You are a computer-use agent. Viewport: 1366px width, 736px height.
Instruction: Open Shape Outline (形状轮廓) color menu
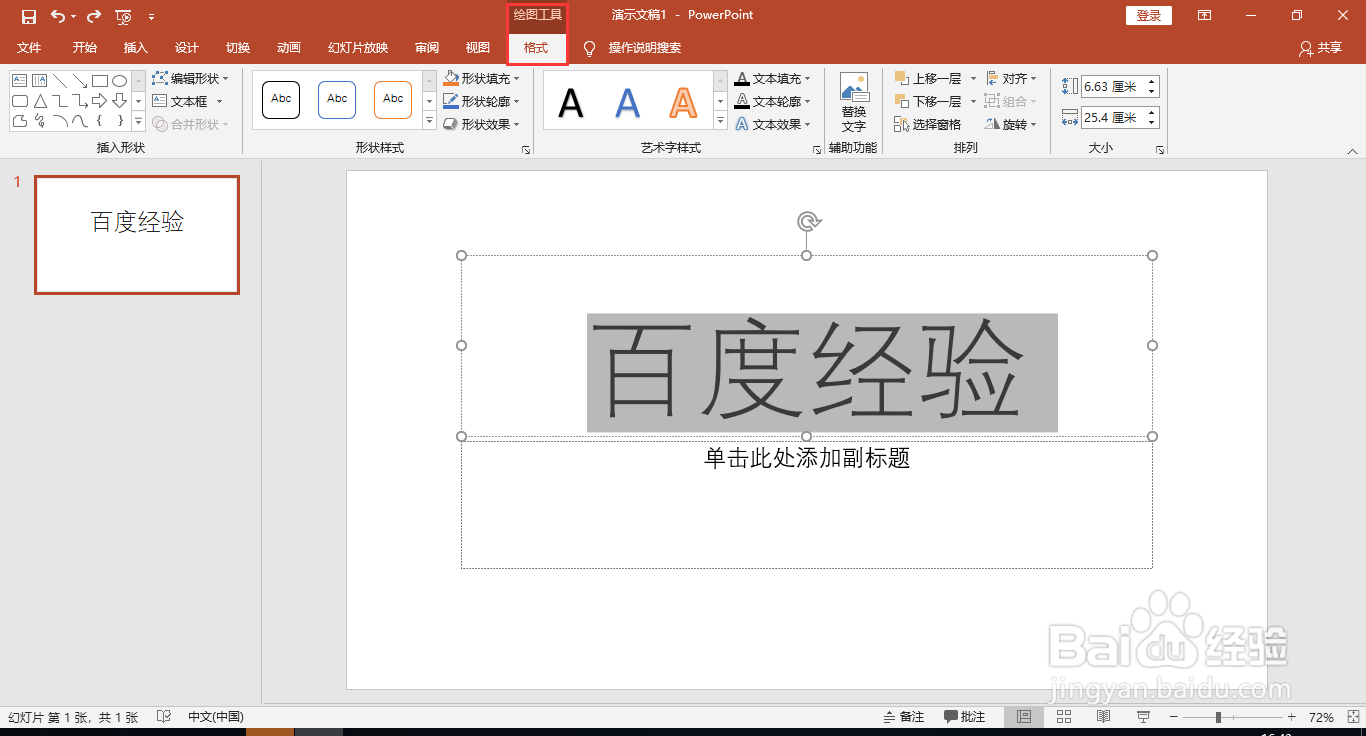pos(482,101)
